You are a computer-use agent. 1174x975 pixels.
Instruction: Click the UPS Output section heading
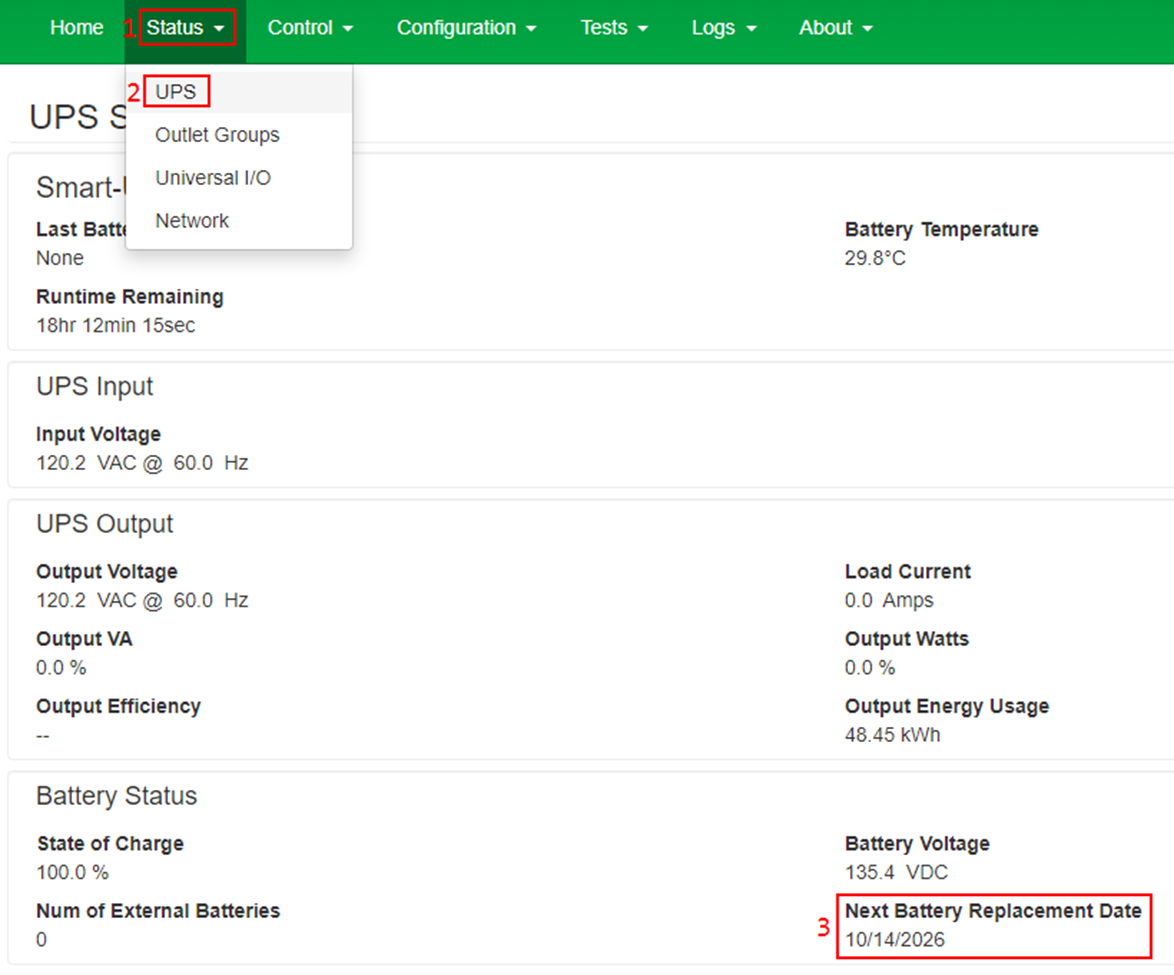(105, 523)
